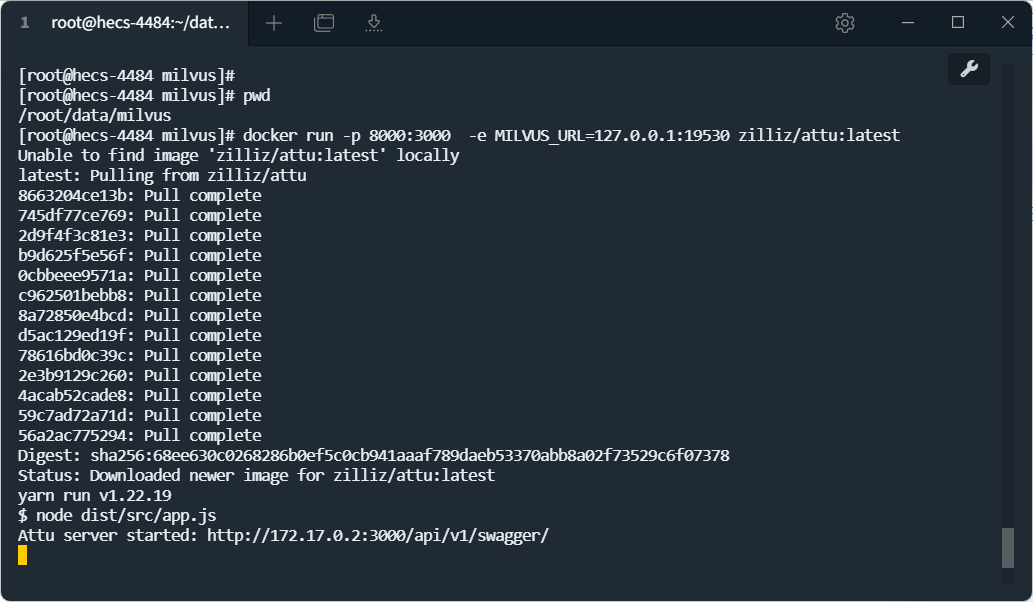Click the docker run command line

pyautogui.click(x=571, y=135)
